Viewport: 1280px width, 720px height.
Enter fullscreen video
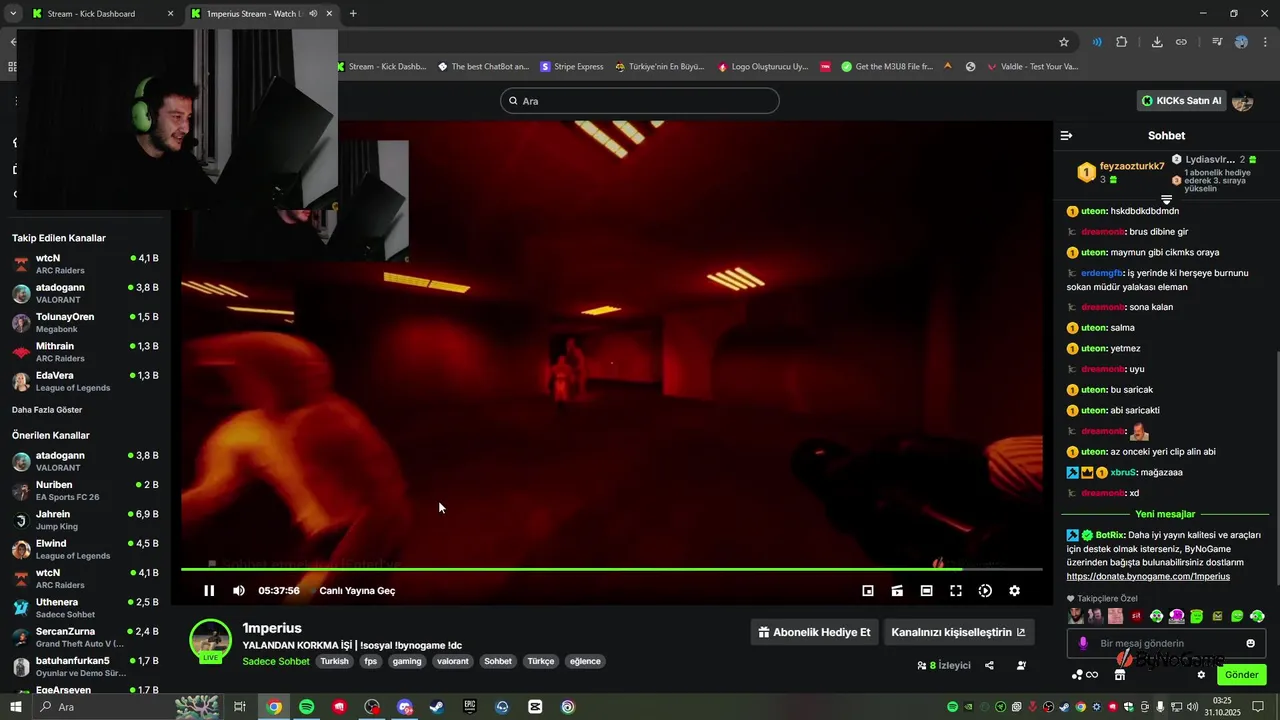pos(956,591)
